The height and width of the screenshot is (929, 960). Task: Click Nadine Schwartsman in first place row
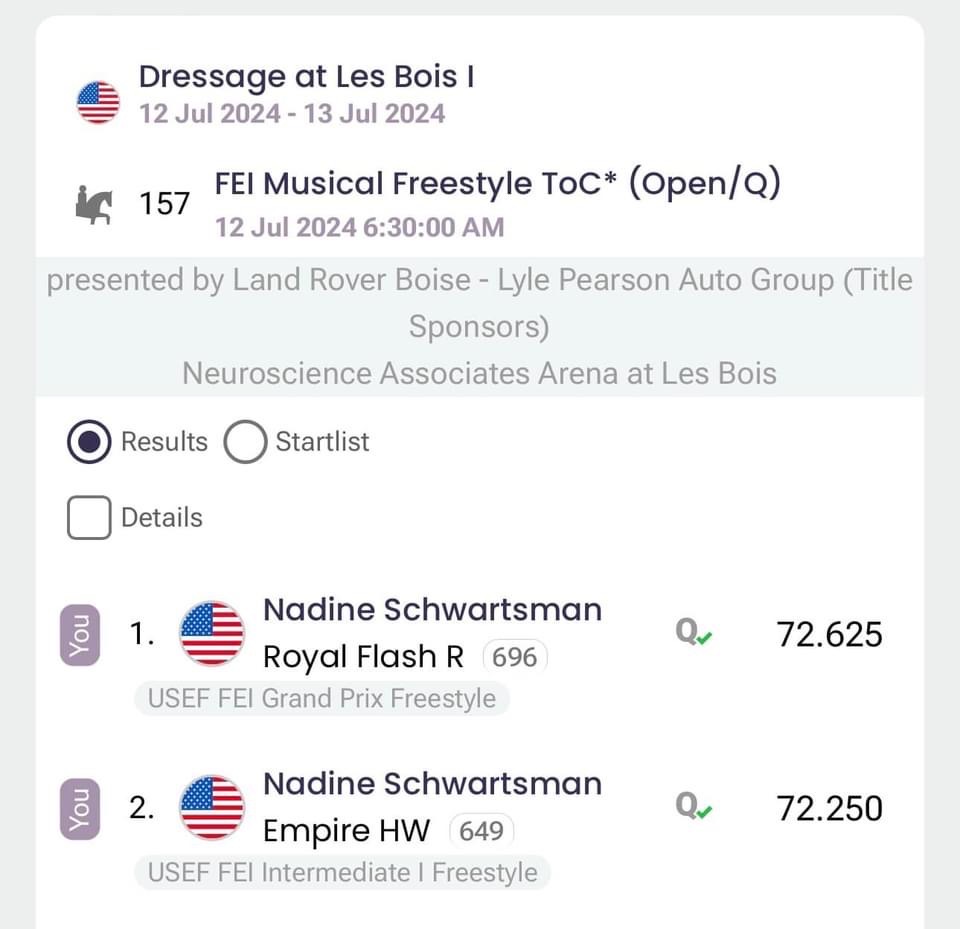(432, 610)
